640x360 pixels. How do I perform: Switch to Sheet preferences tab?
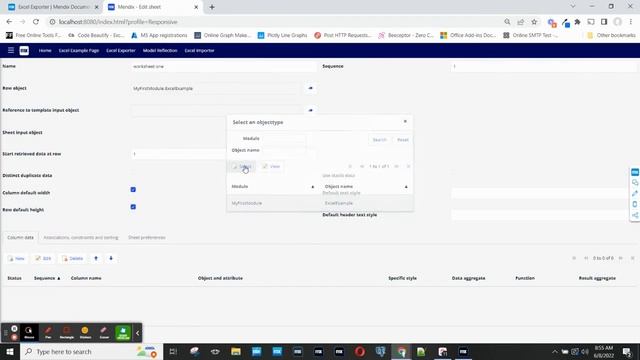tap(147, 238)
